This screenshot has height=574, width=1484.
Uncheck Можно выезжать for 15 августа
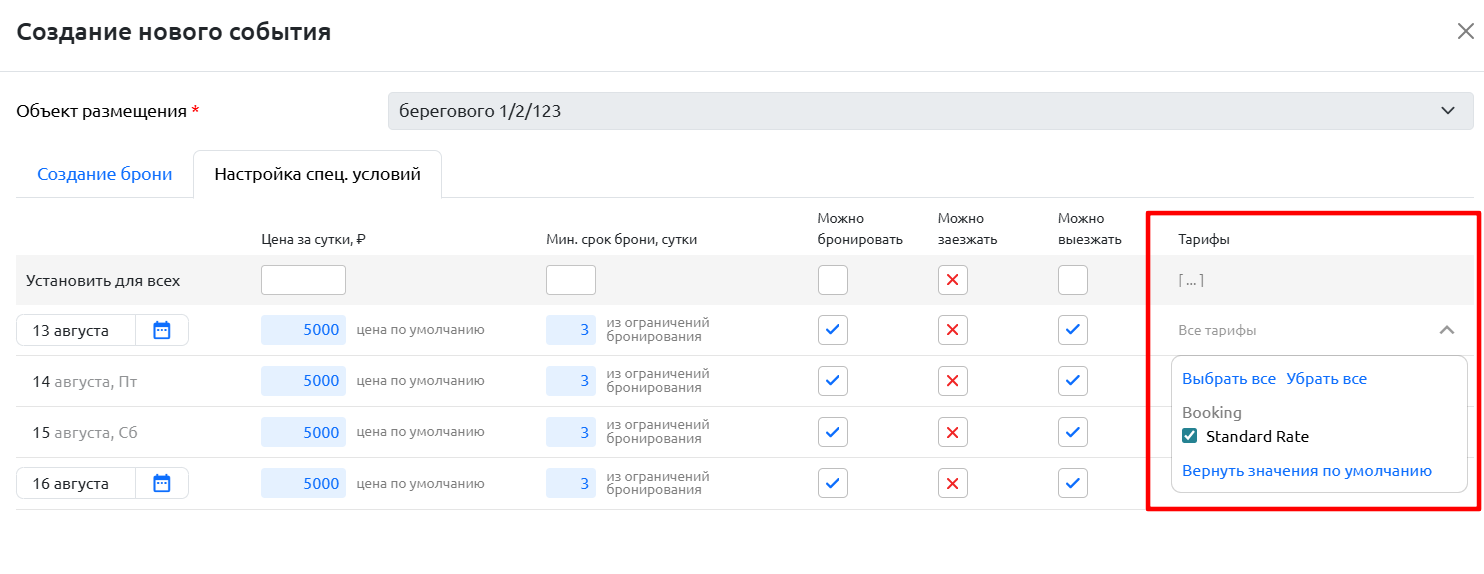pyautogui.click(x=1073, y=432)
